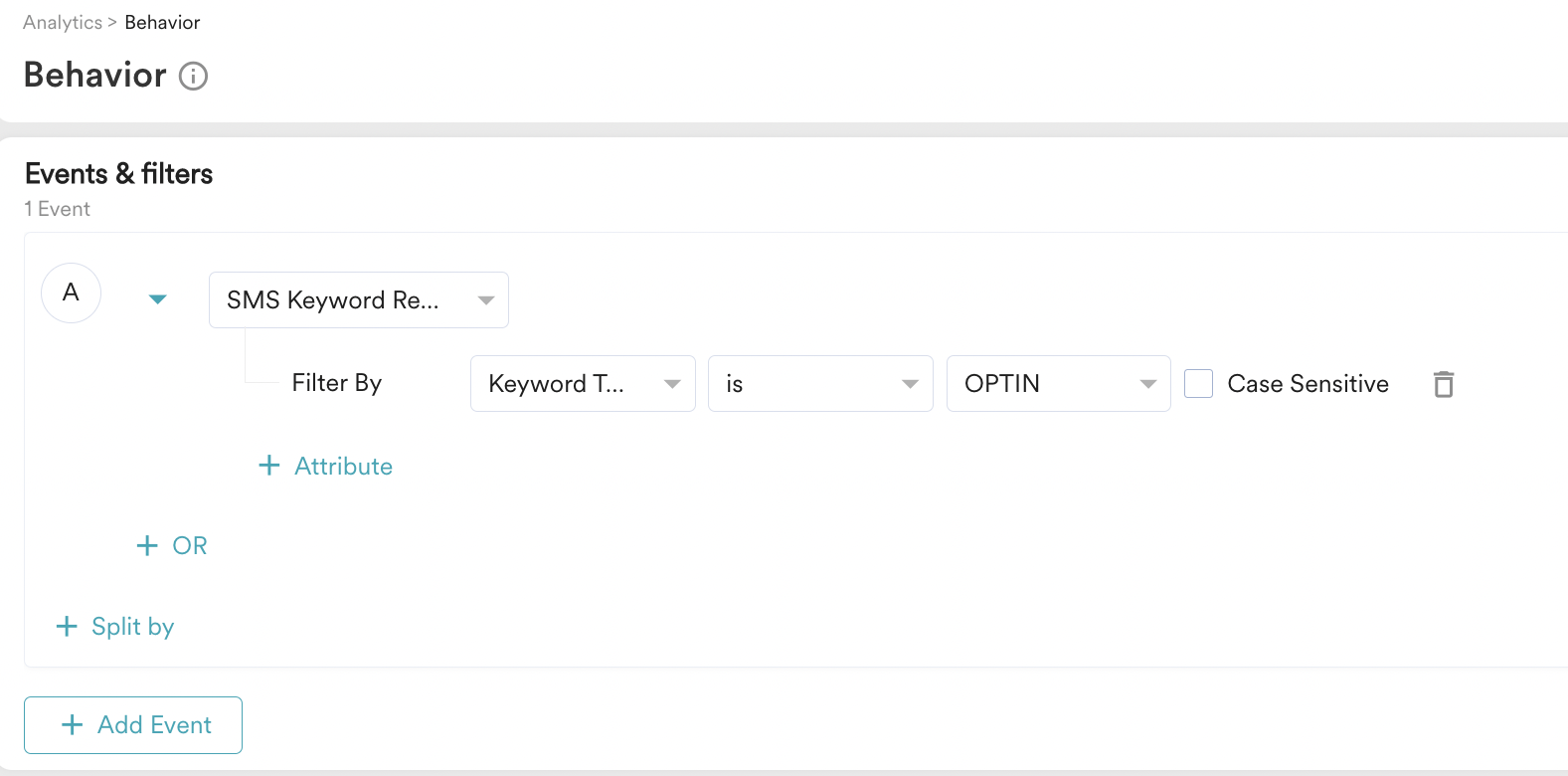Delete the Keyword filter with trash icon
Screen dimensions: 1568x776
(1444, 384)
